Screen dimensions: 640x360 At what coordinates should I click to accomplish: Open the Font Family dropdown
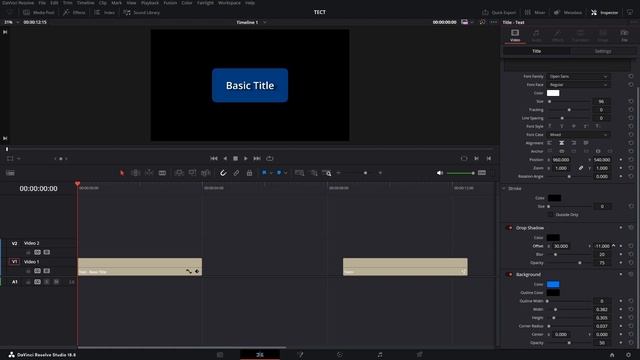click(578, 76)
